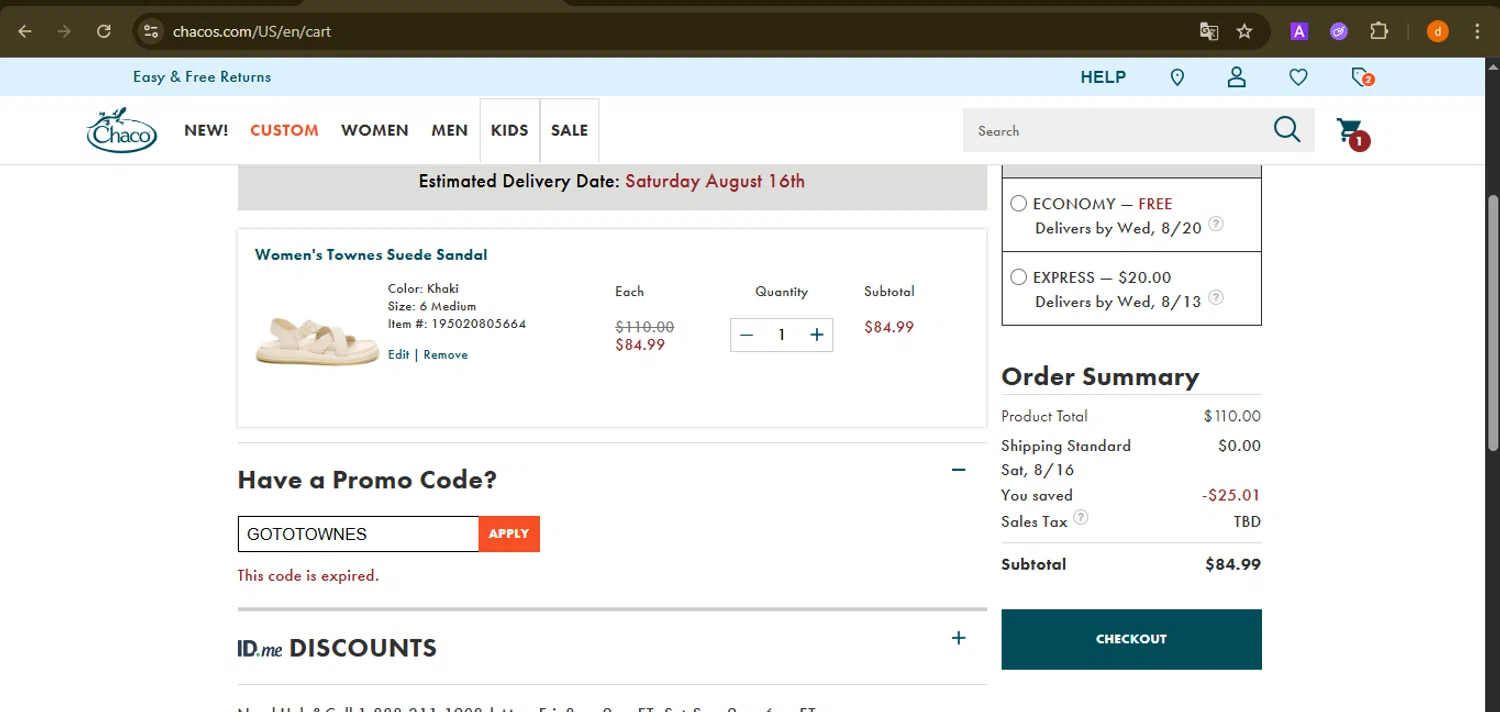Screen dimensions: 1500x712
Task: Select the EXPRESS $20.00 shipping option
Action: (x=1018, y=277)
